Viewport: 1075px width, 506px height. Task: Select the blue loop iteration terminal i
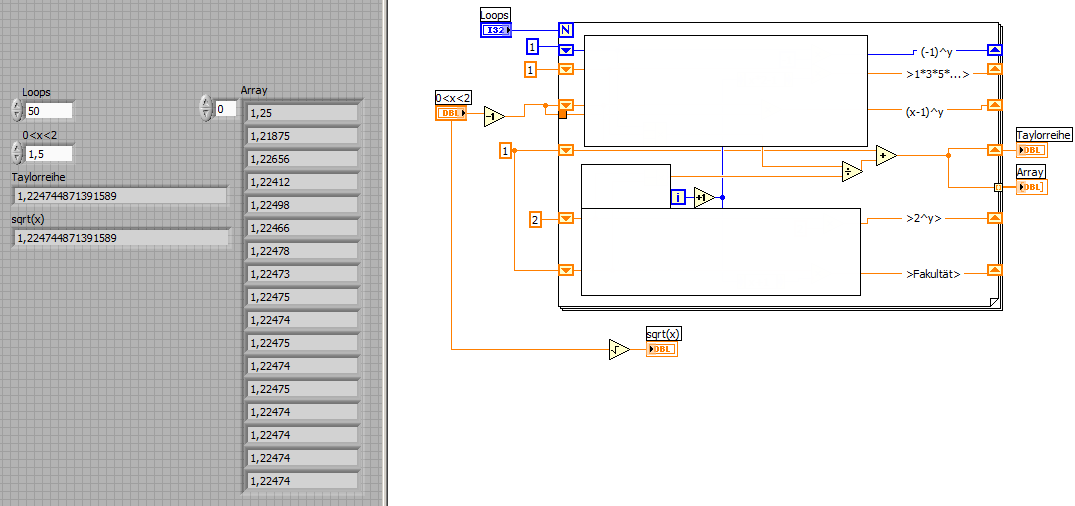point(678,197)
